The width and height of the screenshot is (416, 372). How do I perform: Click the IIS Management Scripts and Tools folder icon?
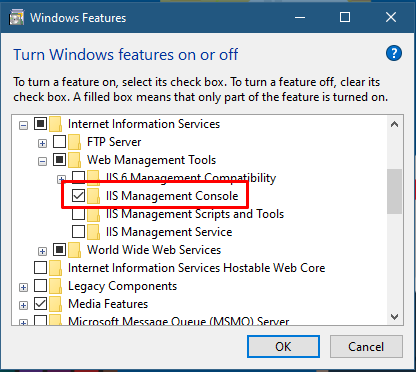click(x=94, y=214)
